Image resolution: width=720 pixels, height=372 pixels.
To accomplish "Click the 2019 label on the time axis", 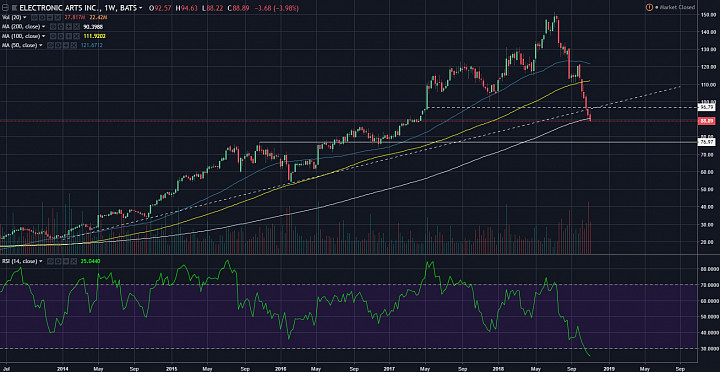I will click(x=608, y=368).
